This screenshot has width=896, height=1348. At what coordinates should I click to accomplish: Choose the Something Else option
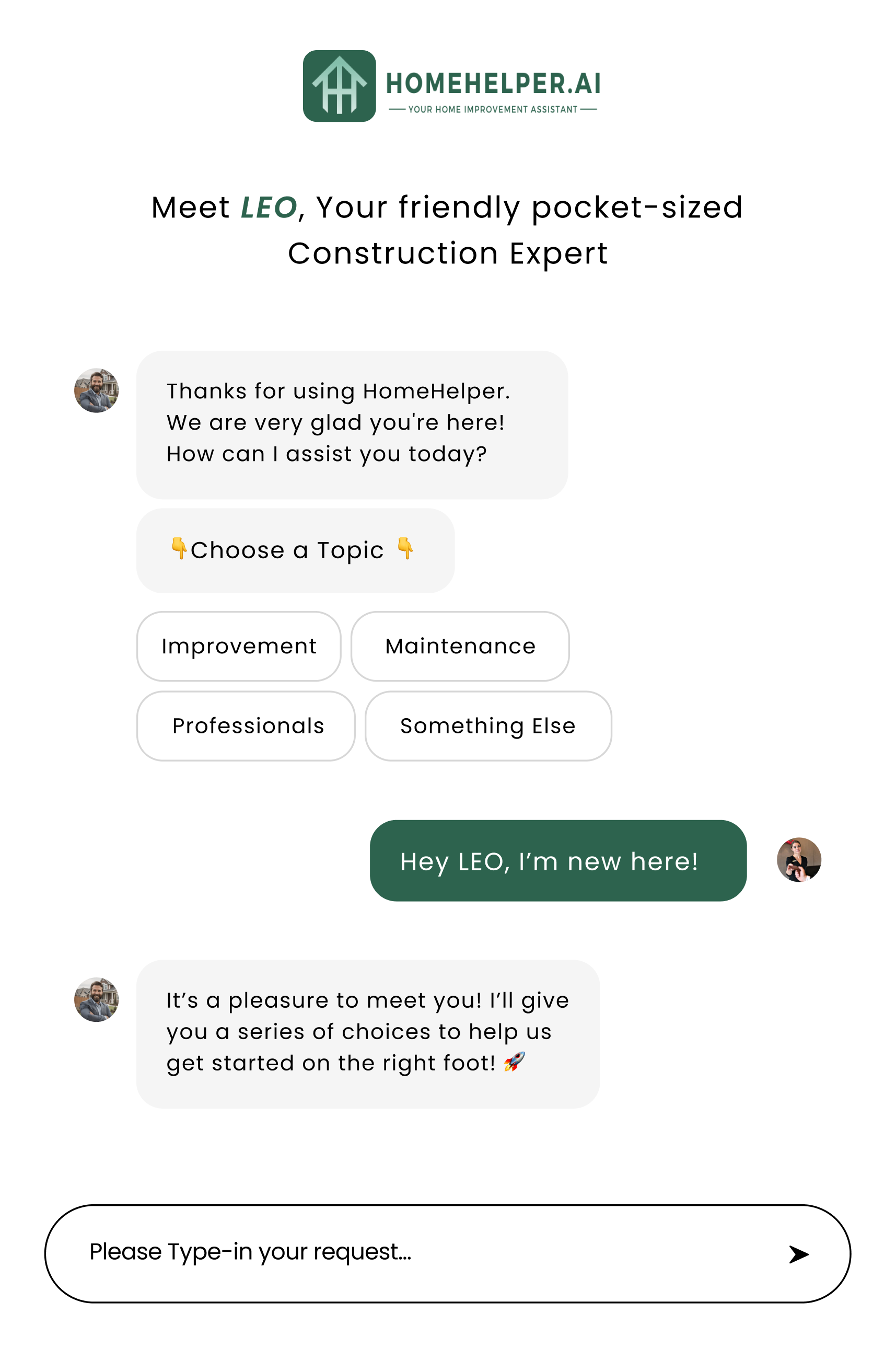pyautogui.click(x=488, y=726)
